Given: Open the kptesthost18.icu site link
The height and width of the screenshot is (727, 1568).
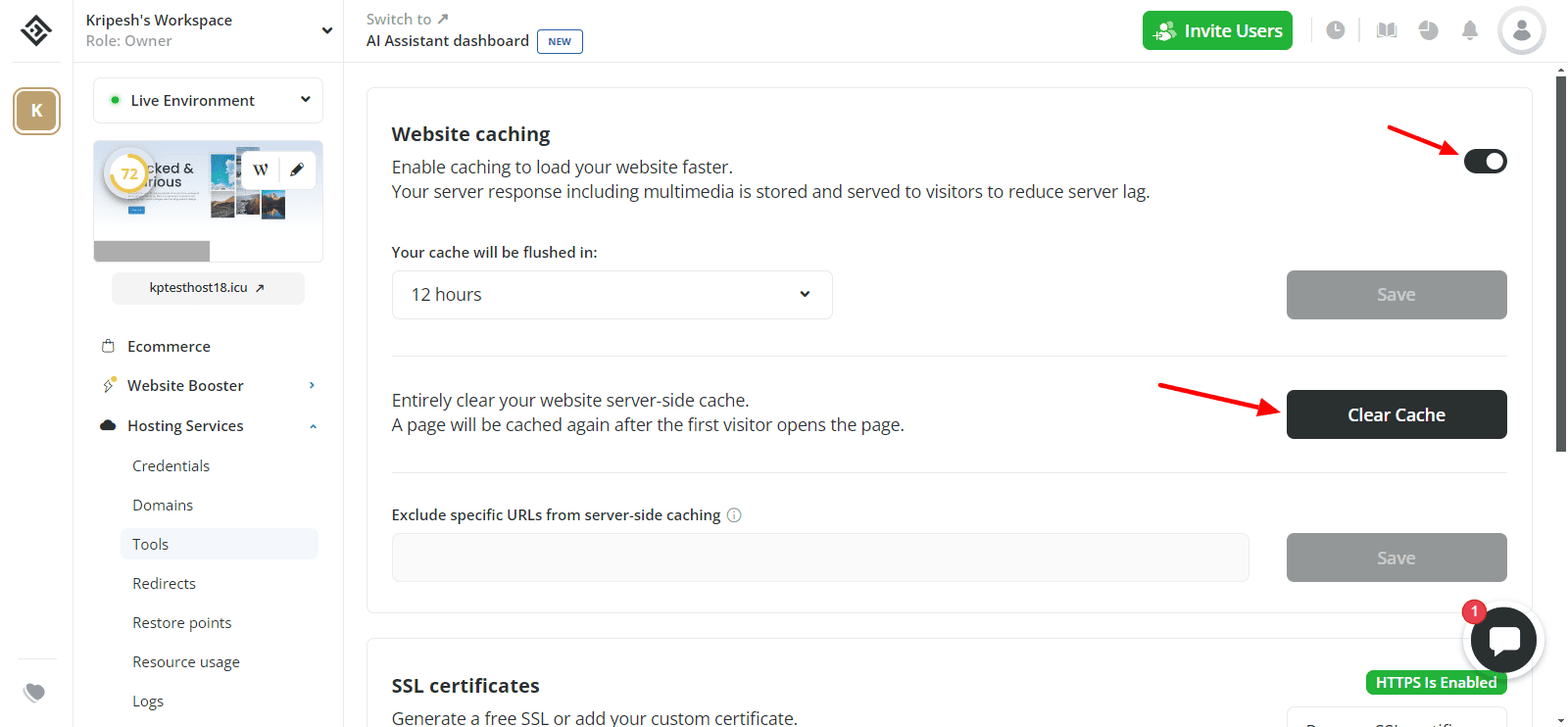Looking at the screenshot, I should pyautogui.click(x=207, y=288).
